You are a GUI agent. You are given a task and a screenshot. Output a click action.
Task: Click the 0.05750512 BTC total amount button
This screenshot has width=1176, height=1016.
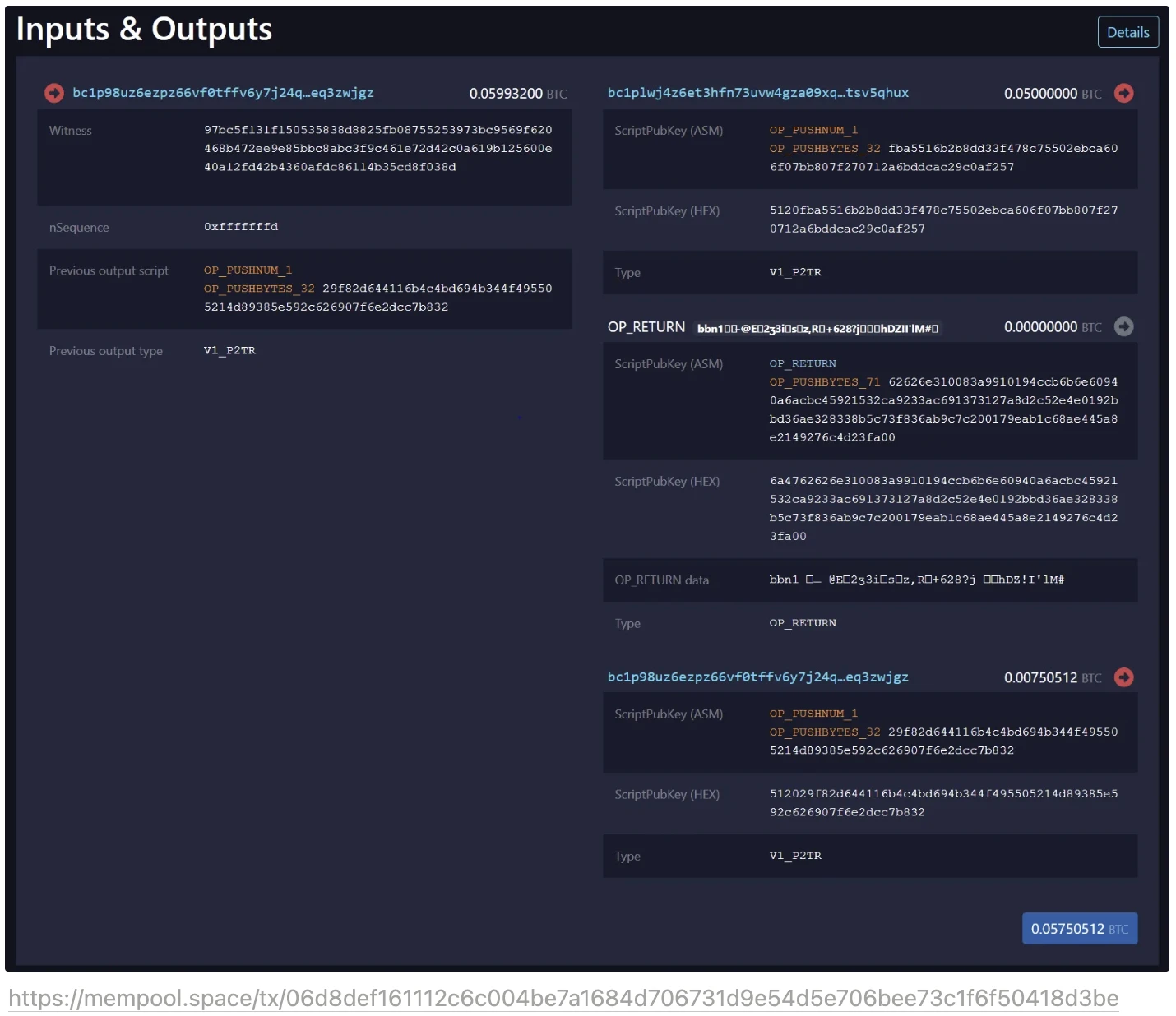point(1079,928)
